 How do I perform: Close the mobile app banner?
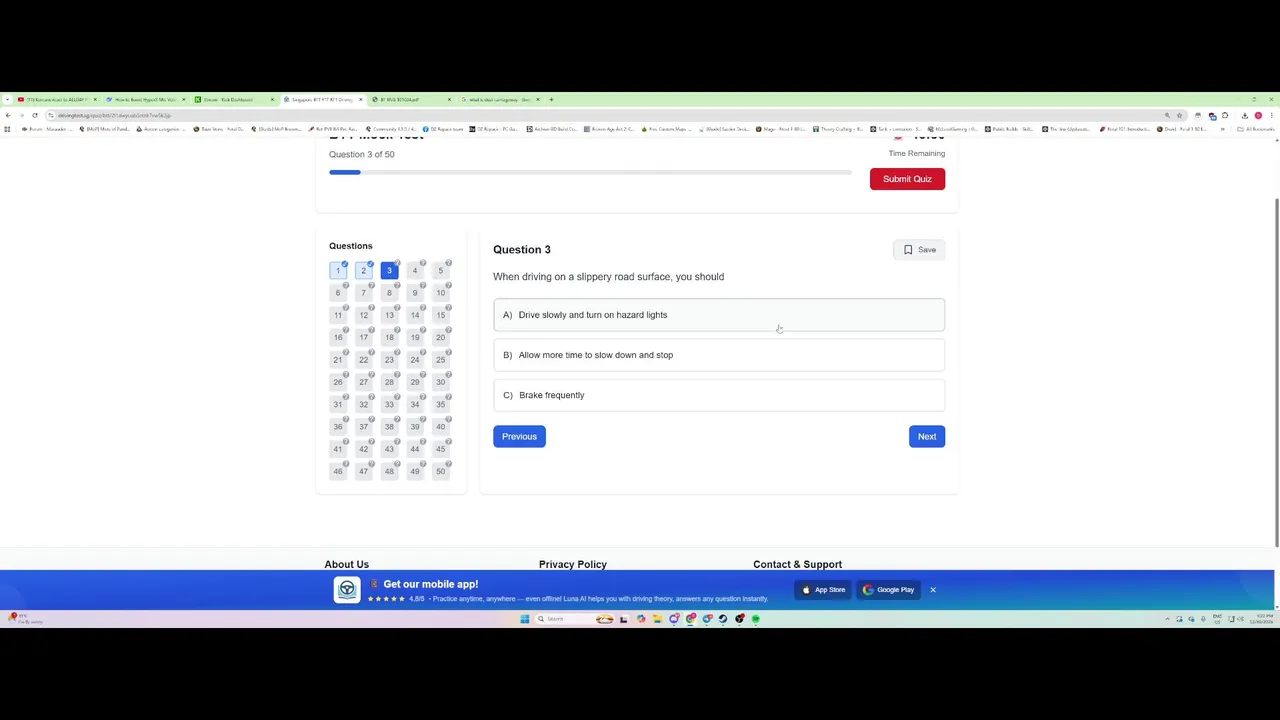point(933,590)
